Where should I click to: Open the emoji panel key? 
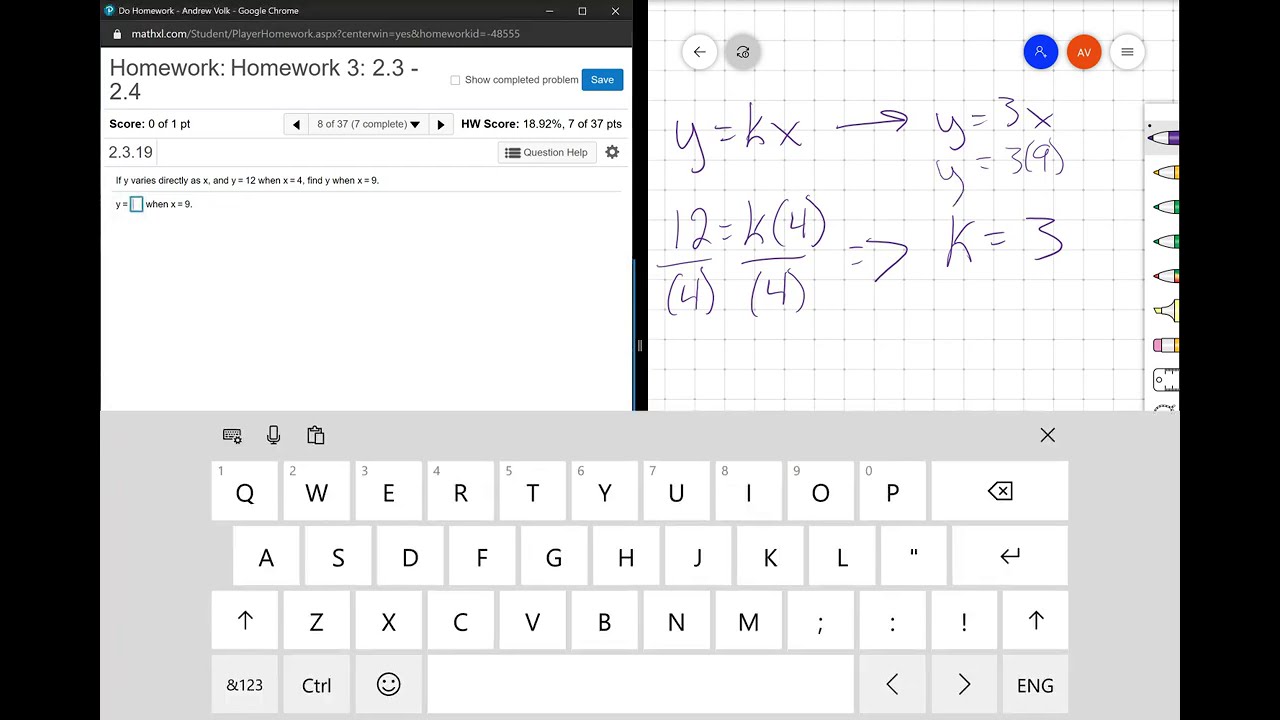pyautogui.click(x=389, y=685)
